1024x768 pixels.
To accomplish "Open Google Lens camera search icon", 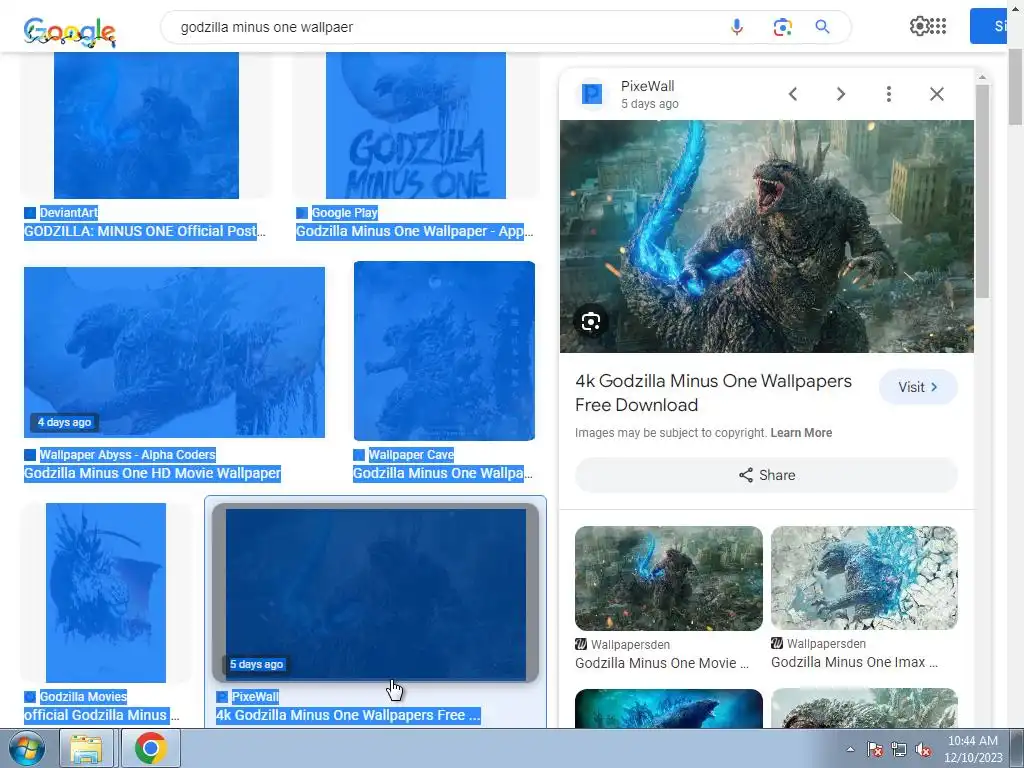I will pyautogui.click(x=782, y=27).
